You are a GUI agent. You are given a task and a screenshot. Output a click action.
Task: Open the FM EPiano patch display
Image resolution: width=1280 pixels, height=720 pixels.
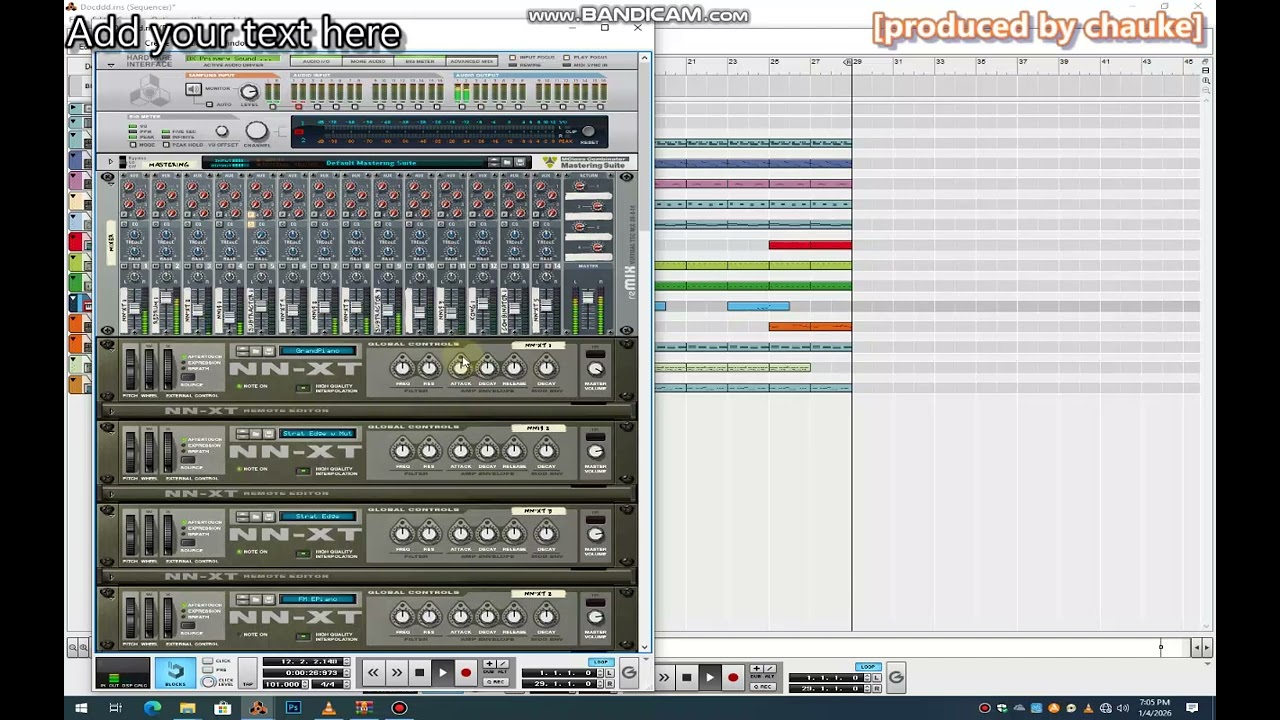click(x=318, y=600)
